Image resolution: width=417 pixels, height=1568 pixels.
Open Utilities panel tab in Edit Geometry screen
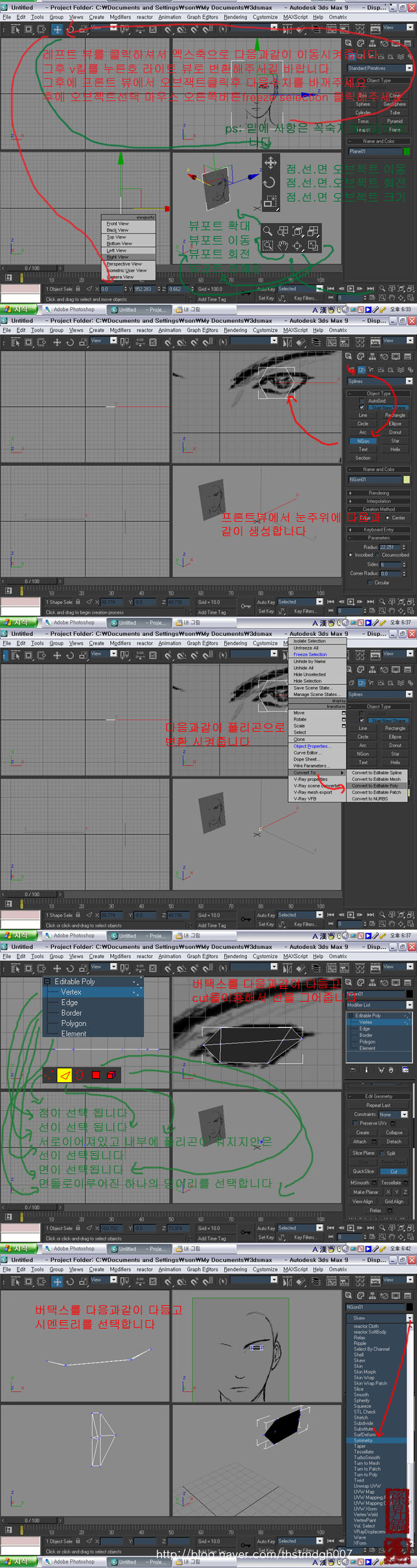coord(407,982)
